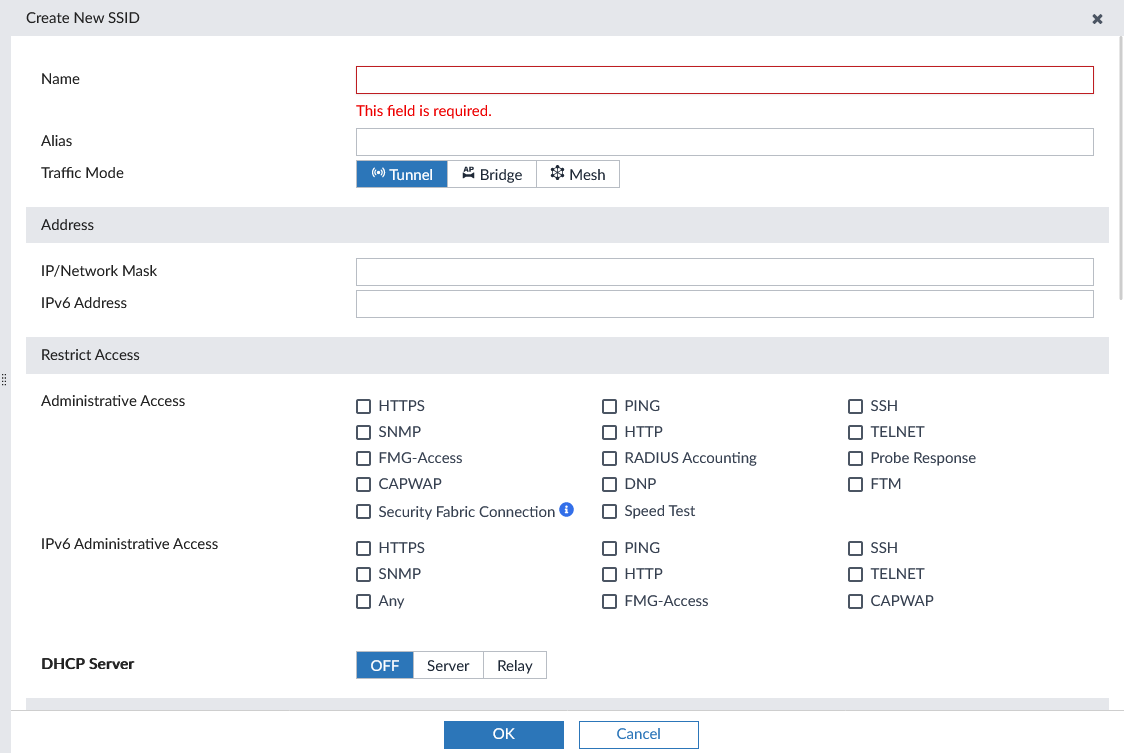Screen dimensions: 1124x753
Task: Click the Security Fabric Connection info icon
Action: pyautogui.click(x=566, y=509)
